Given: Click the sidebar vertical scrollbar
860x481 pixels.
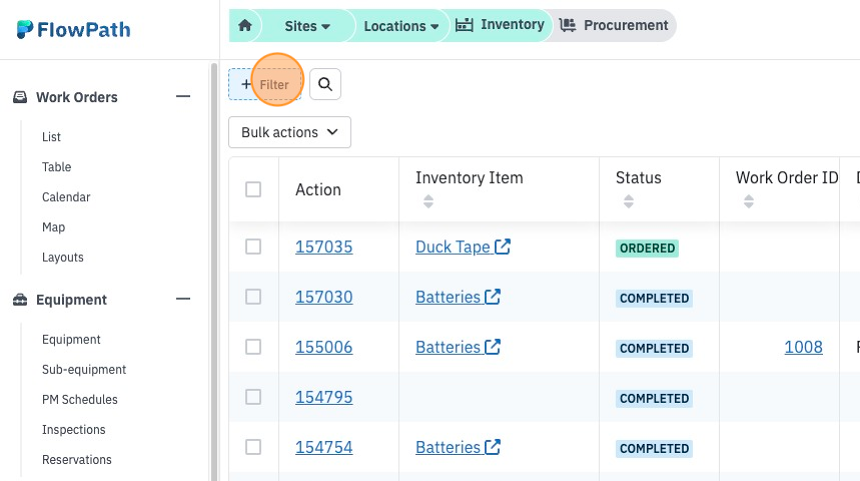Looking at the screenshot, I should tap(214, 271).
